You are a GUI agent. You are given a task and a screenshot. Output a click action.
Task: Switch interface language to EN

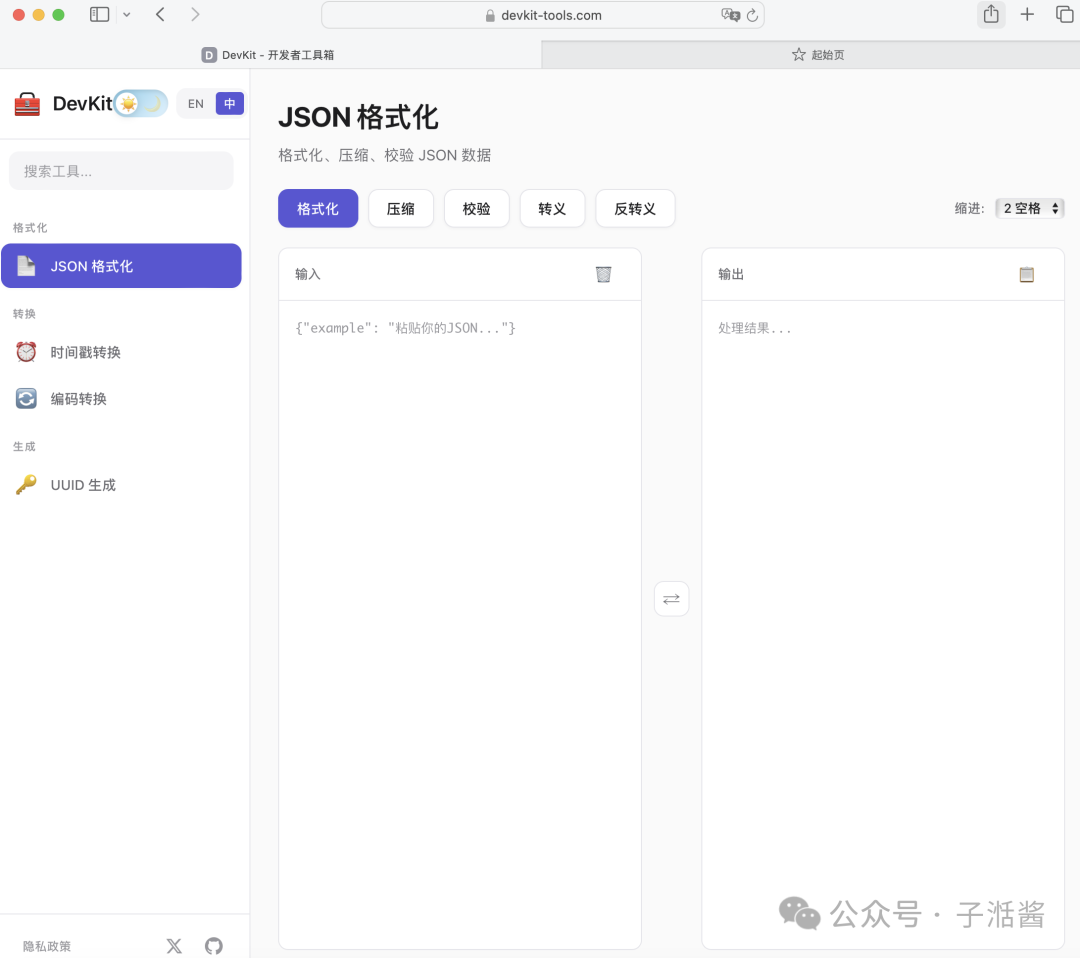(x=195, y=103)
